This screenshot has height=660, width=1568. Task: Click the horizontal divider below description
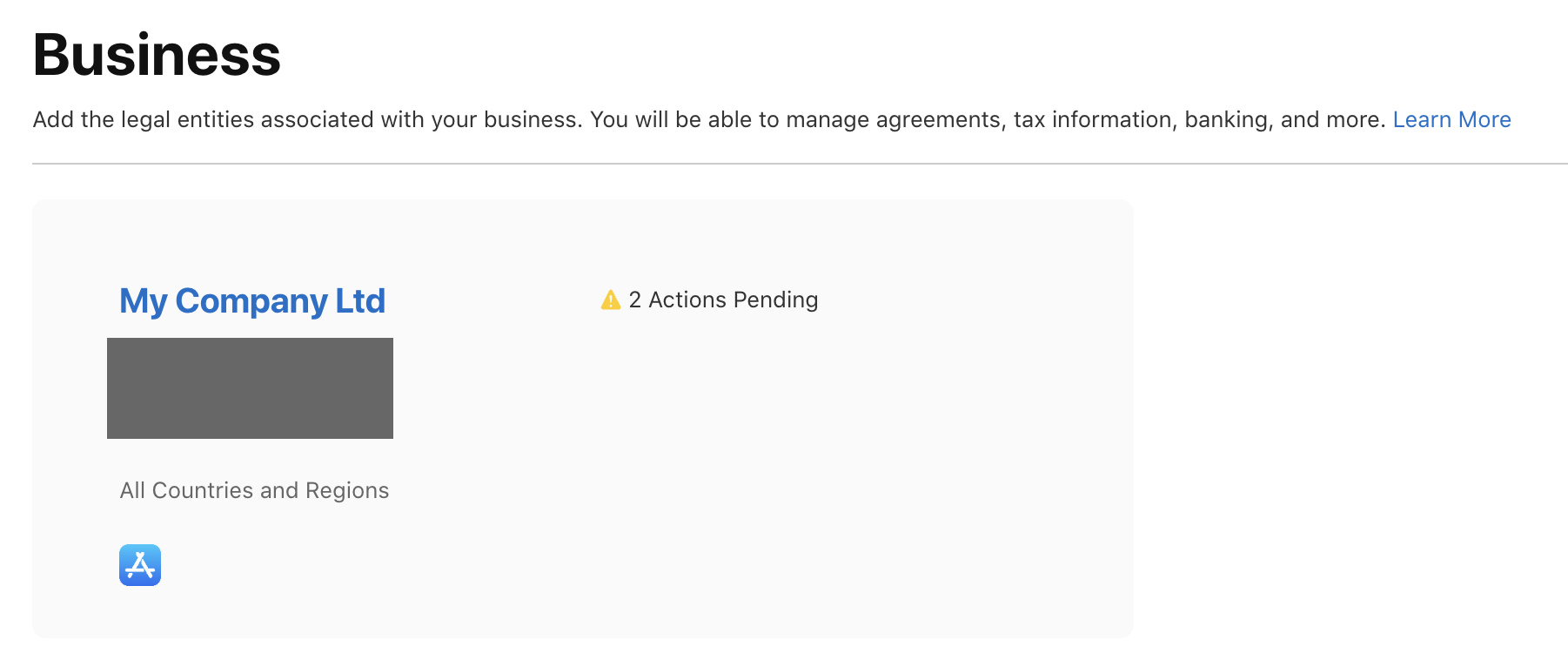(x=800, y=163)
